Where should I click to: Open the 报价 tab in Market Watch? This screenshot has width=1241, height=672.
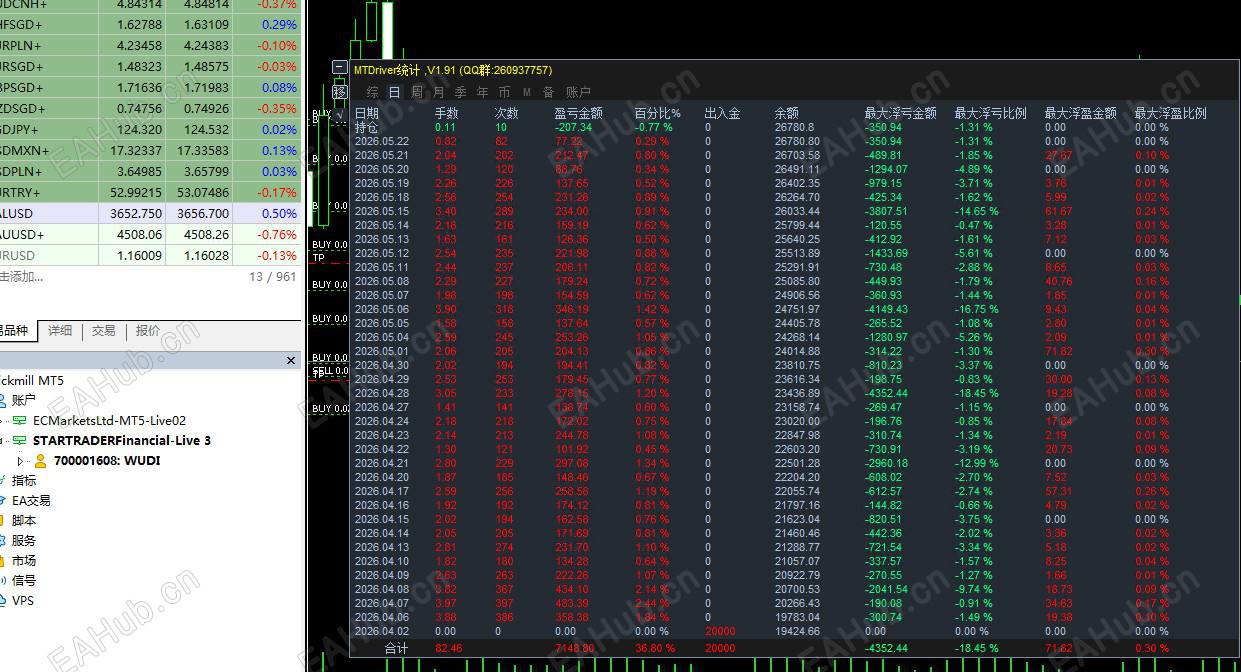[x=148, y=331]
